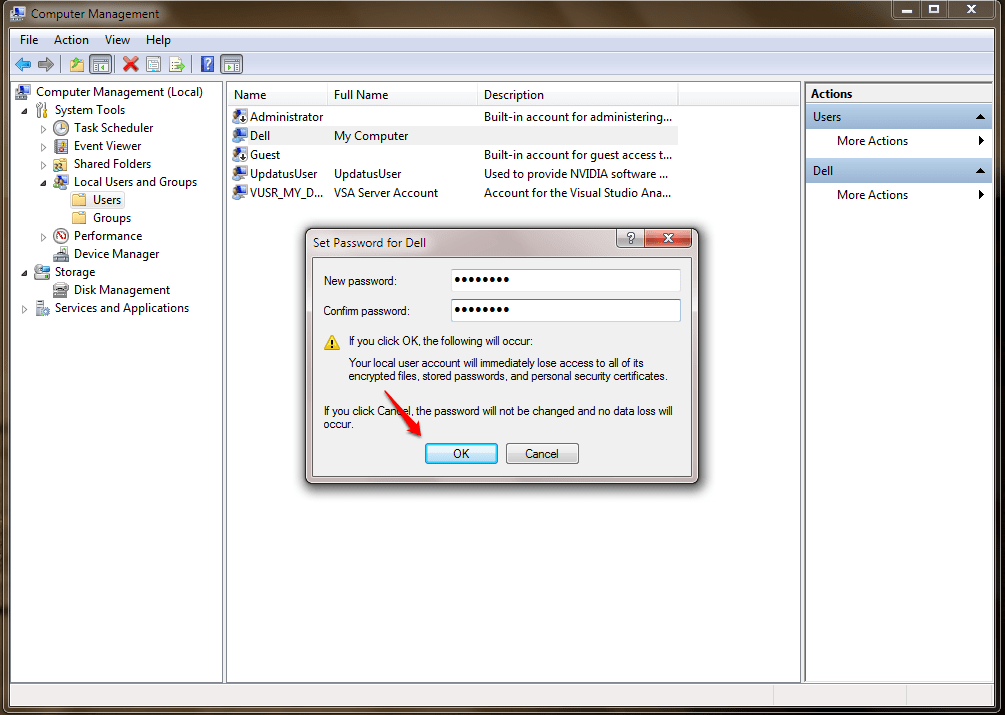Sort the list by Name column header
This screenshot has width=1005, height=715.
tap(278, 95)
